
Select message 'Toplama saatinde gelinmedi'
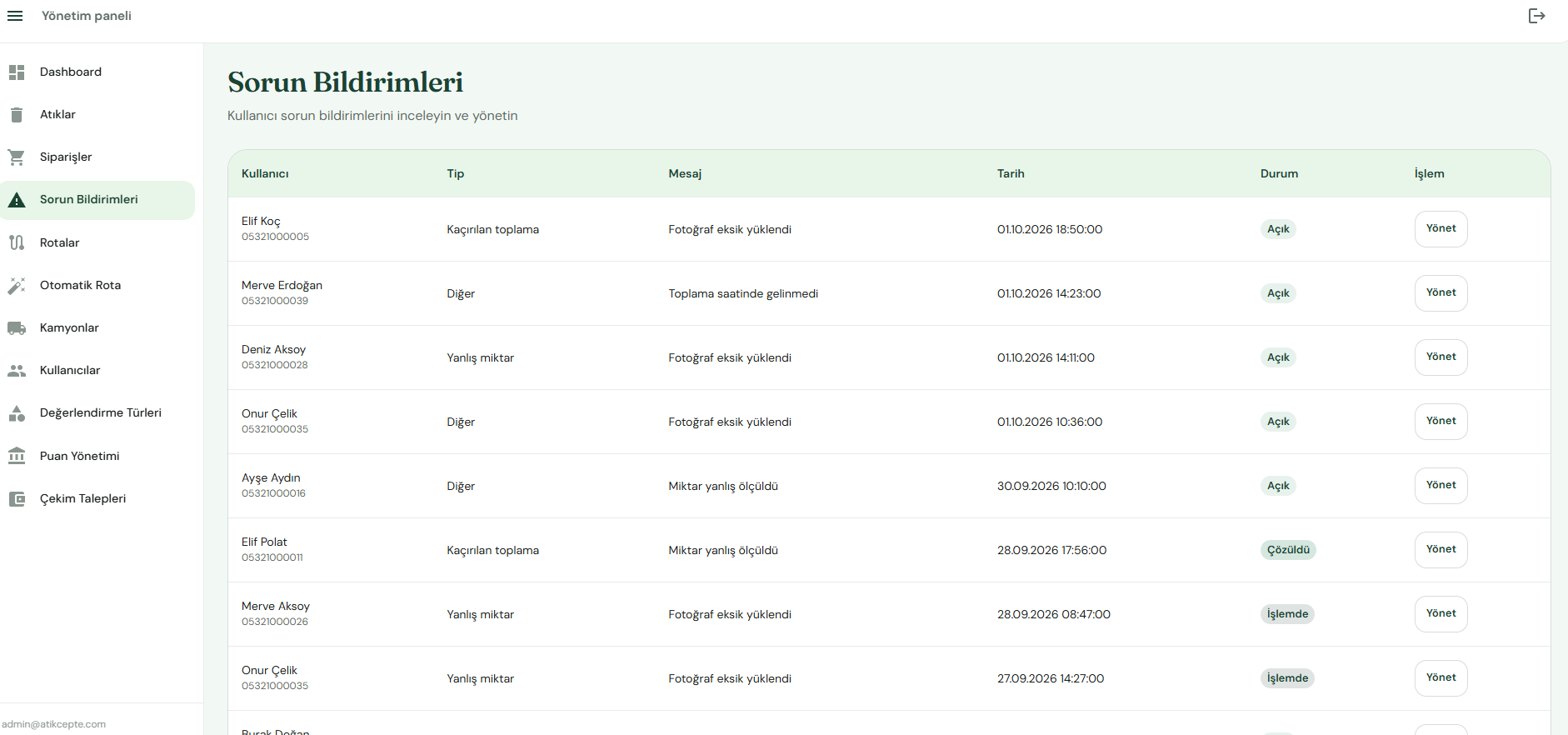tap(743, 293)
